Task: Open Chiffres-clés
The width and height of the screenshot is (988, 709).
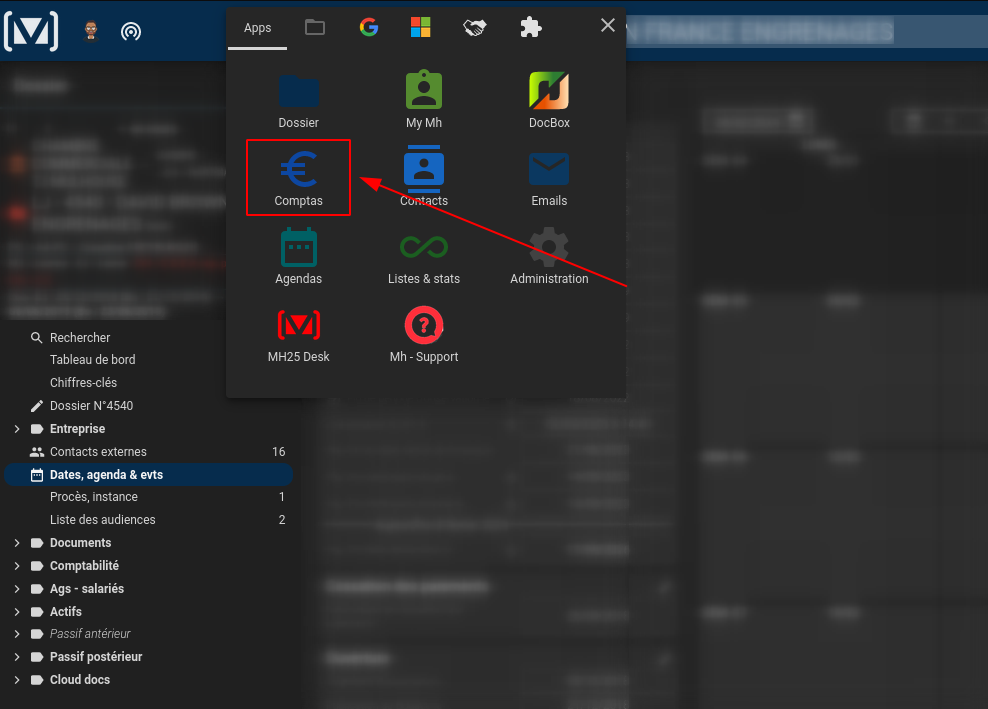Action: coord(83,383)
